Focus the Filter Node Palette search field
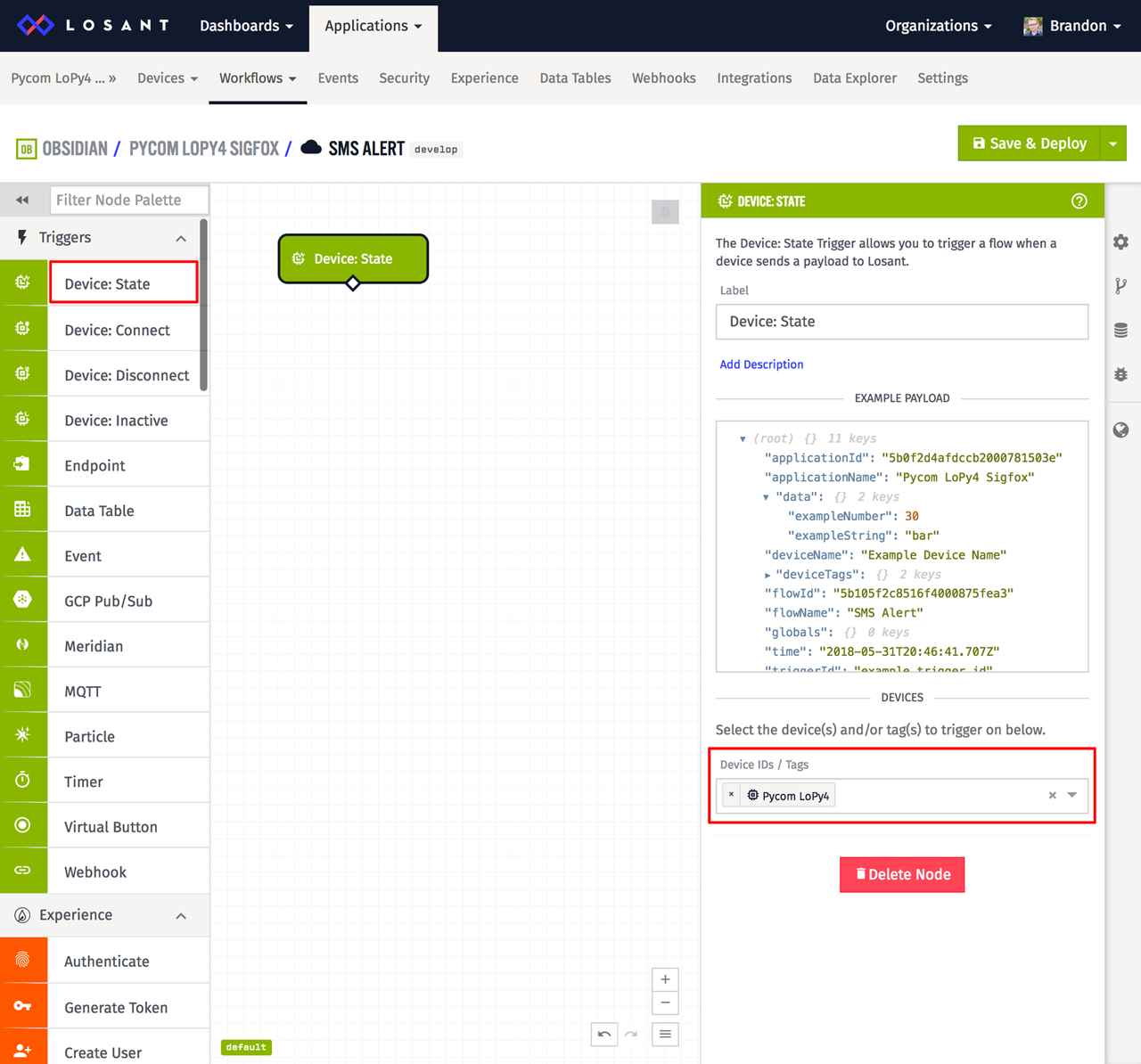The height and width of the screenshot is (1064, 1141). tap(129, 200)
